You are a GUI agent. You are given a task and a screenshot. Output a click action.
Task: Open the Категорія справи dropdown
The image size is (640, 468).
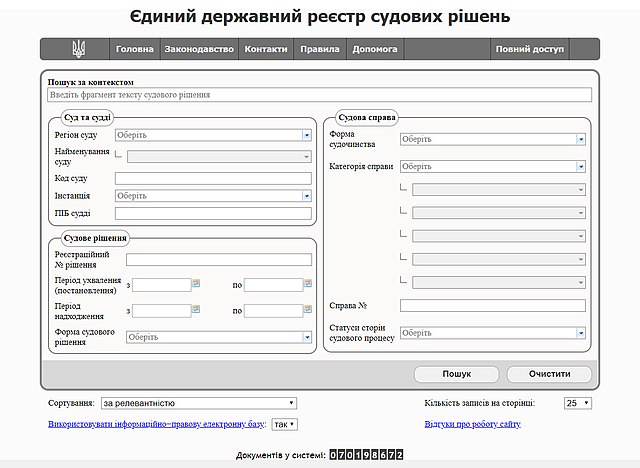(493, 166)
